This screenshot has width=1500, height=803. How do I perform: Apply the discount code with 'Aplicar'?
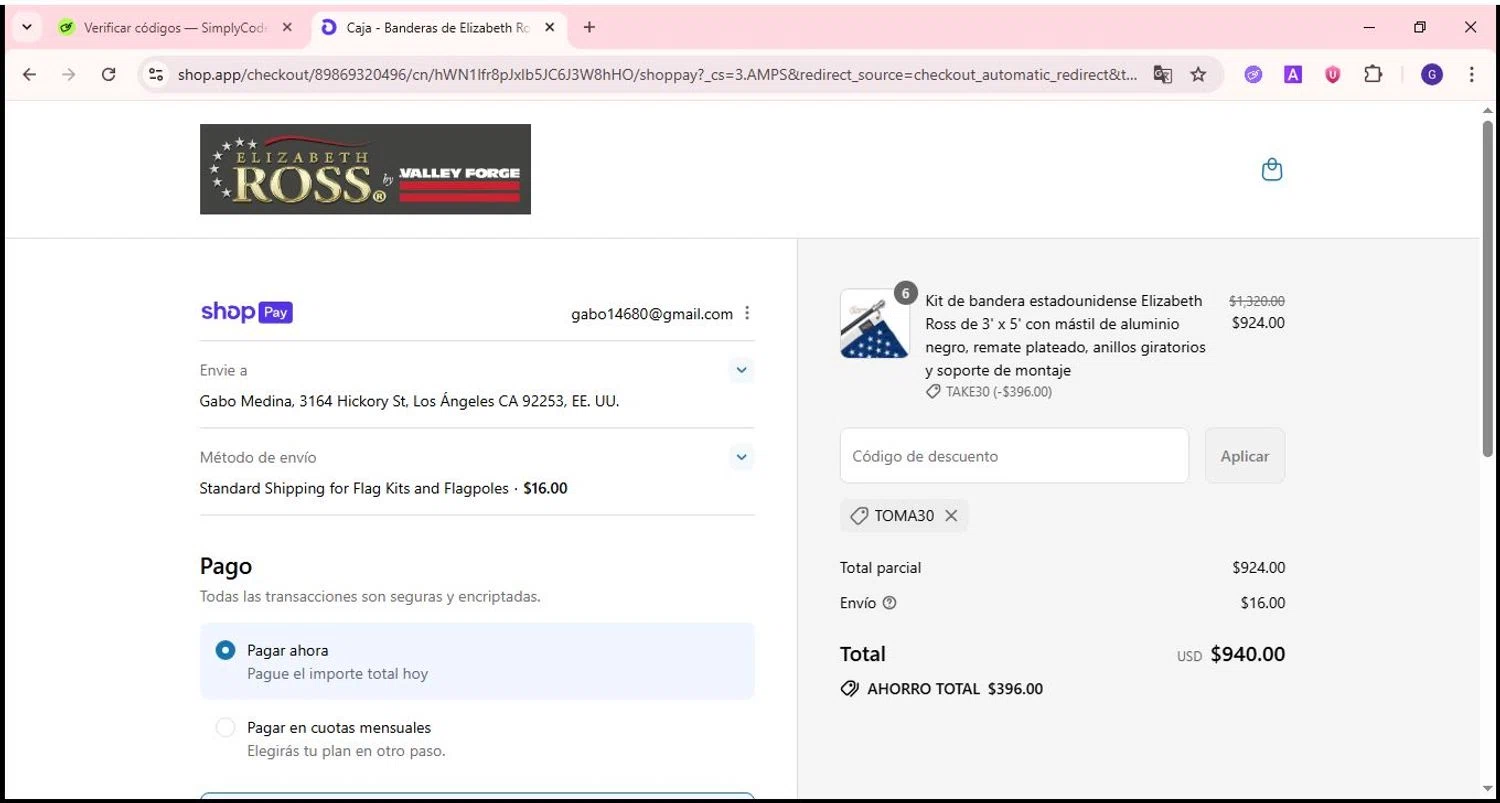1245,456
